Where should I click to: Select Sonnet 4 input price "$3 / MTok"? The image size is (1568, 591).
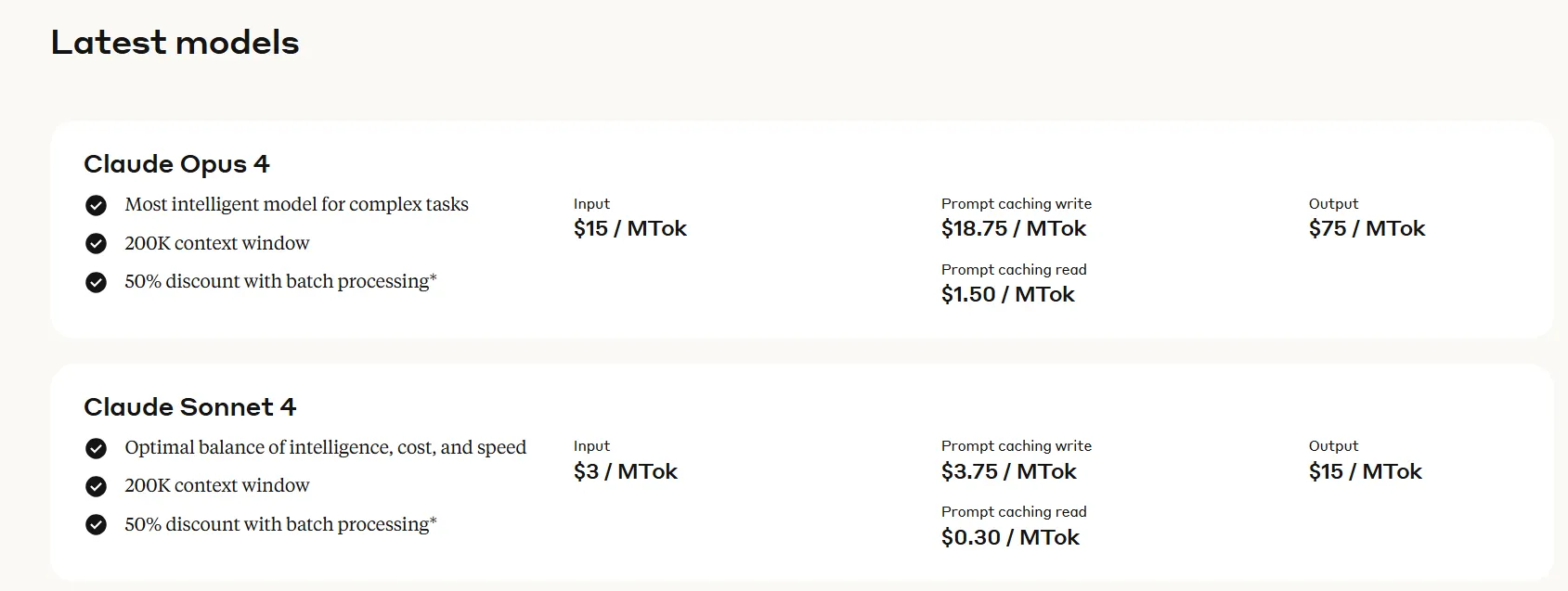pos(625,472)
